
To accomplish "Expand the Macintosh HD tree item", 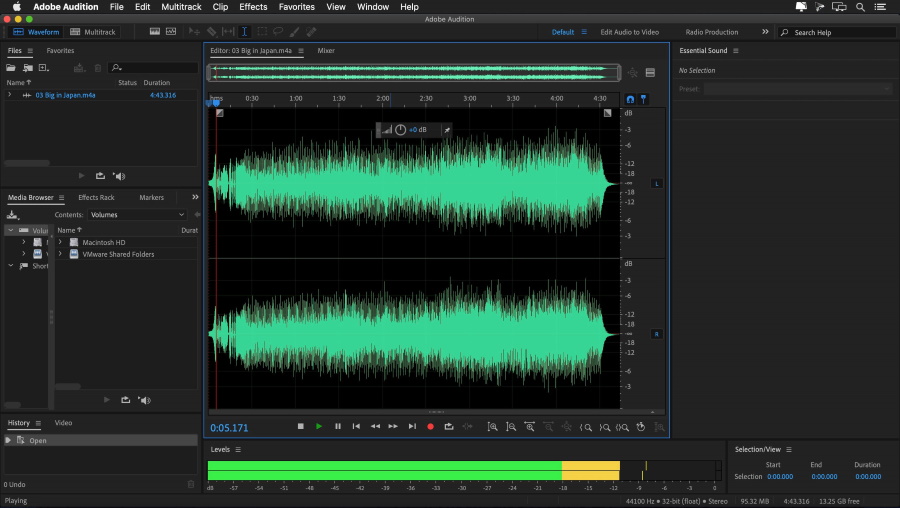I will (x=60, y=242).
